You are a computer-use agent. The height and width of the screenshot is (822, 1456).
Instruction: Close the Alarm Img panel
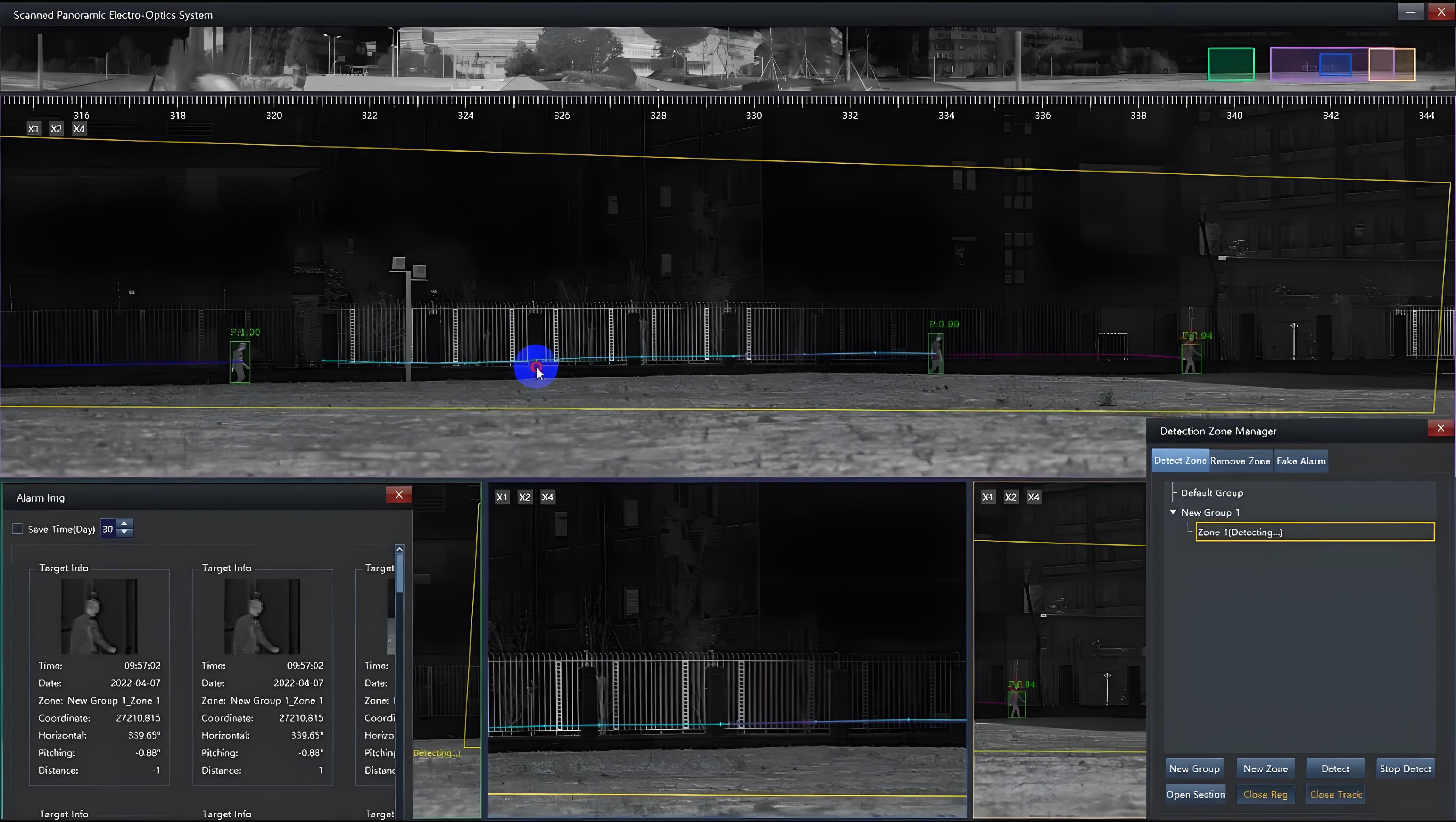398,495
